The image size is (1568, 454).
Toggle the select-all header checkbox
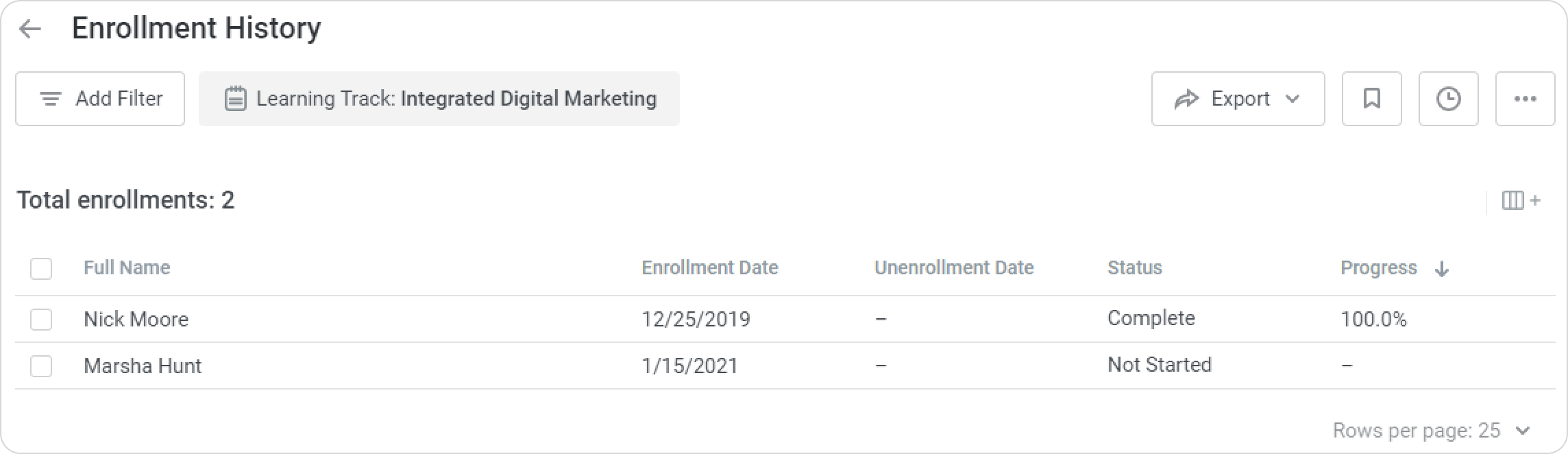[x=41, y=268]
